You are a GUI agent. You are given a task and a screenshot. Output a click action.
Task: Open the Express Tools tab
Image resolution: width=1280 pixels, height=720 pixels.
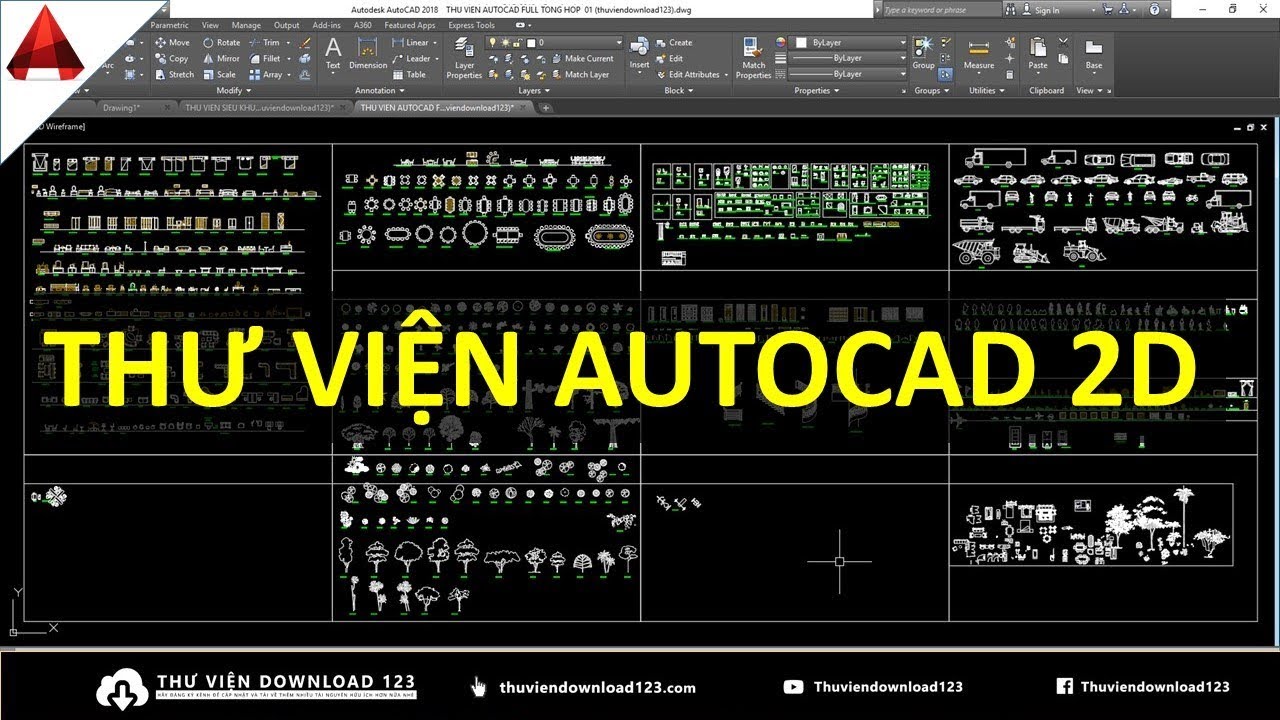[x=471, y=25]
